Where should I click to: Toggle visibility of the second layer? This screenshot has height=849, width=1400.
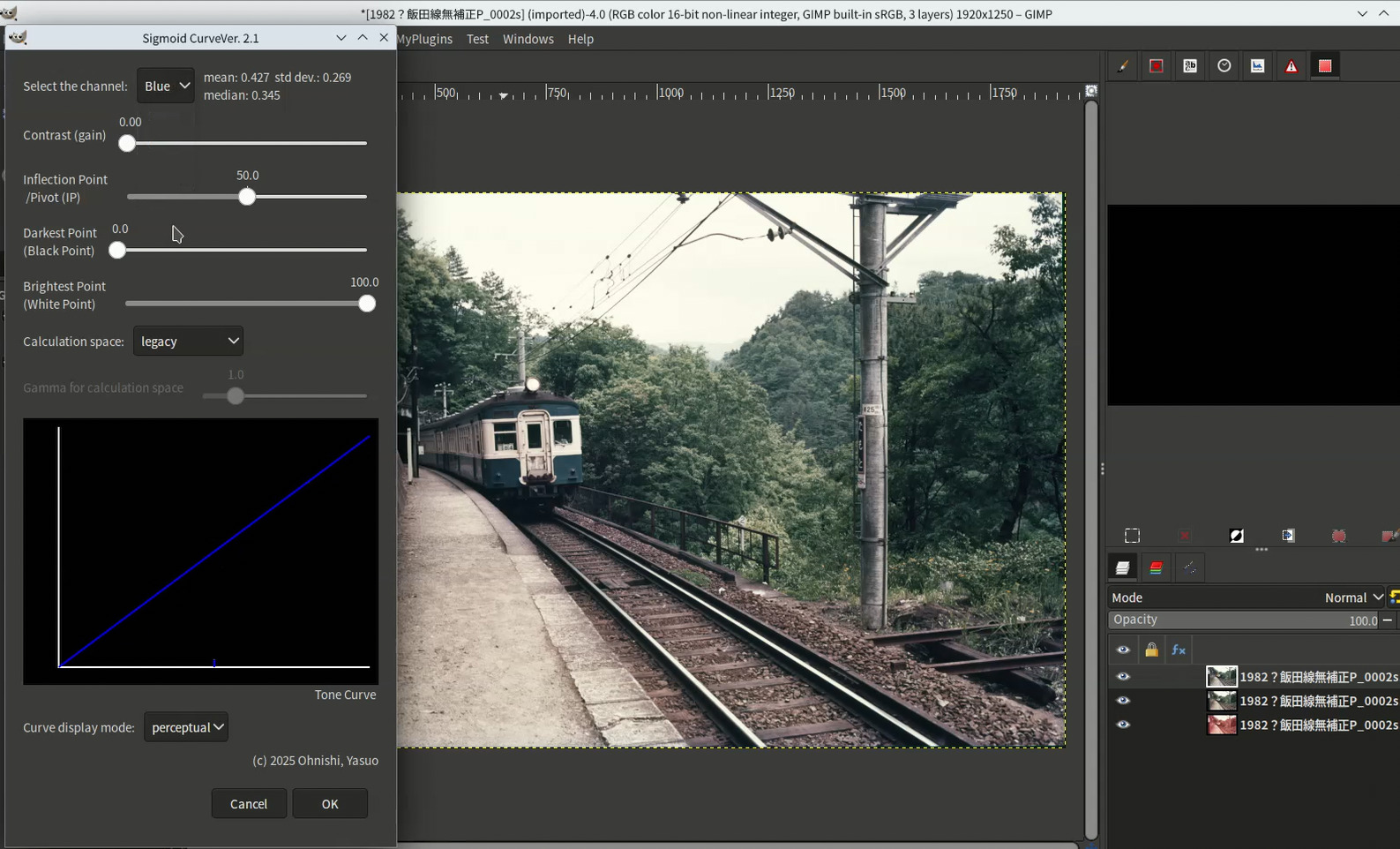tap(1123, 701)
